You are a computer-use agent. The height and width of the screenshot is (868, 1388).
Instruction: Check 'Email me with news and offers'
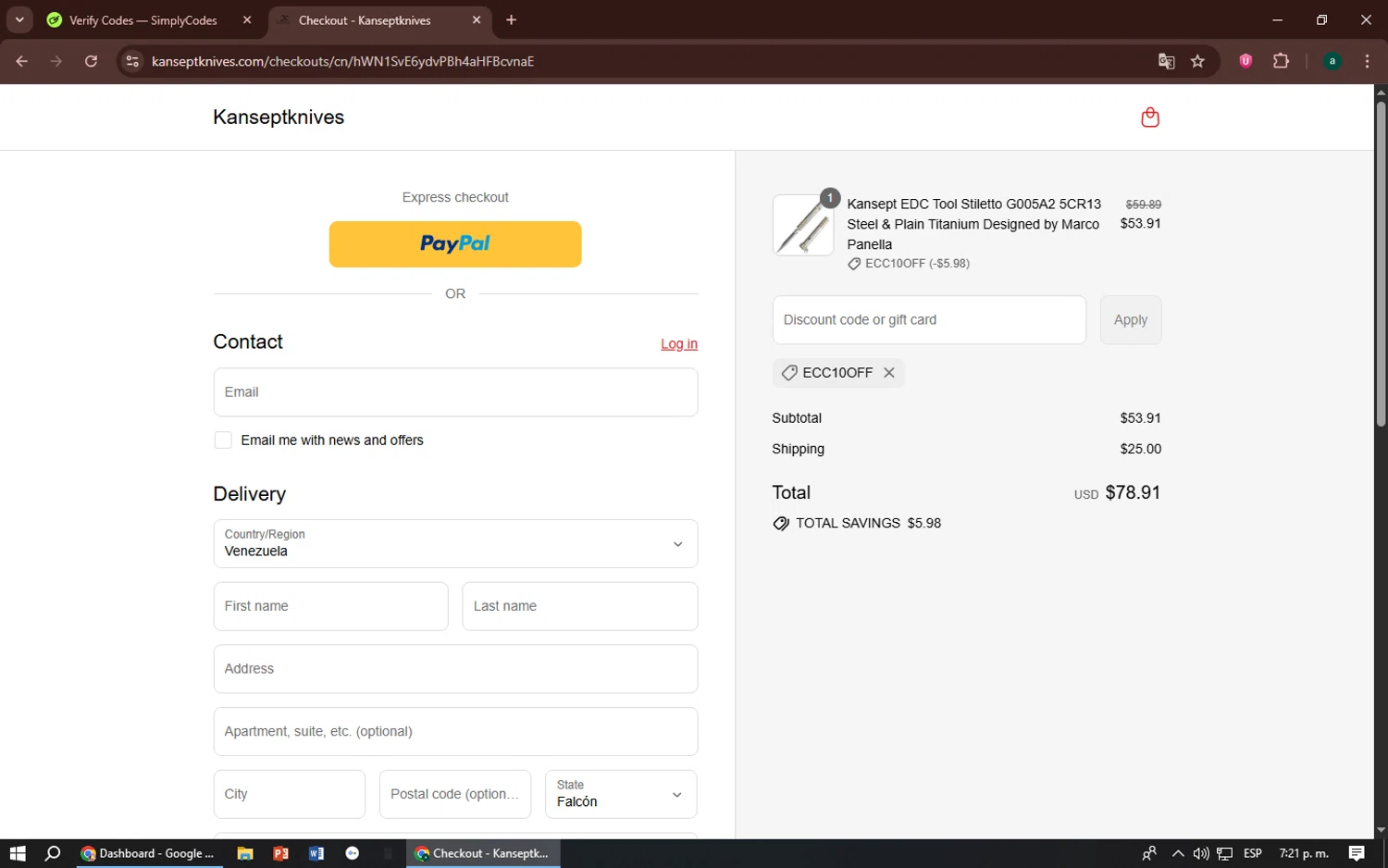pyautogui.click(x=223, y=440)
